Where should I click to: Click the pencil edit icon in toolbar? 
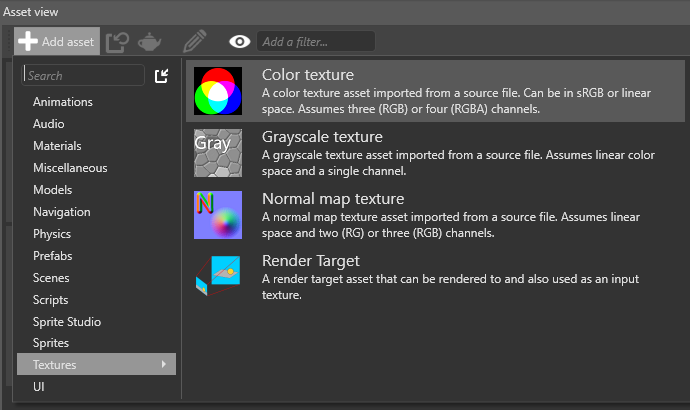[194, 41]
